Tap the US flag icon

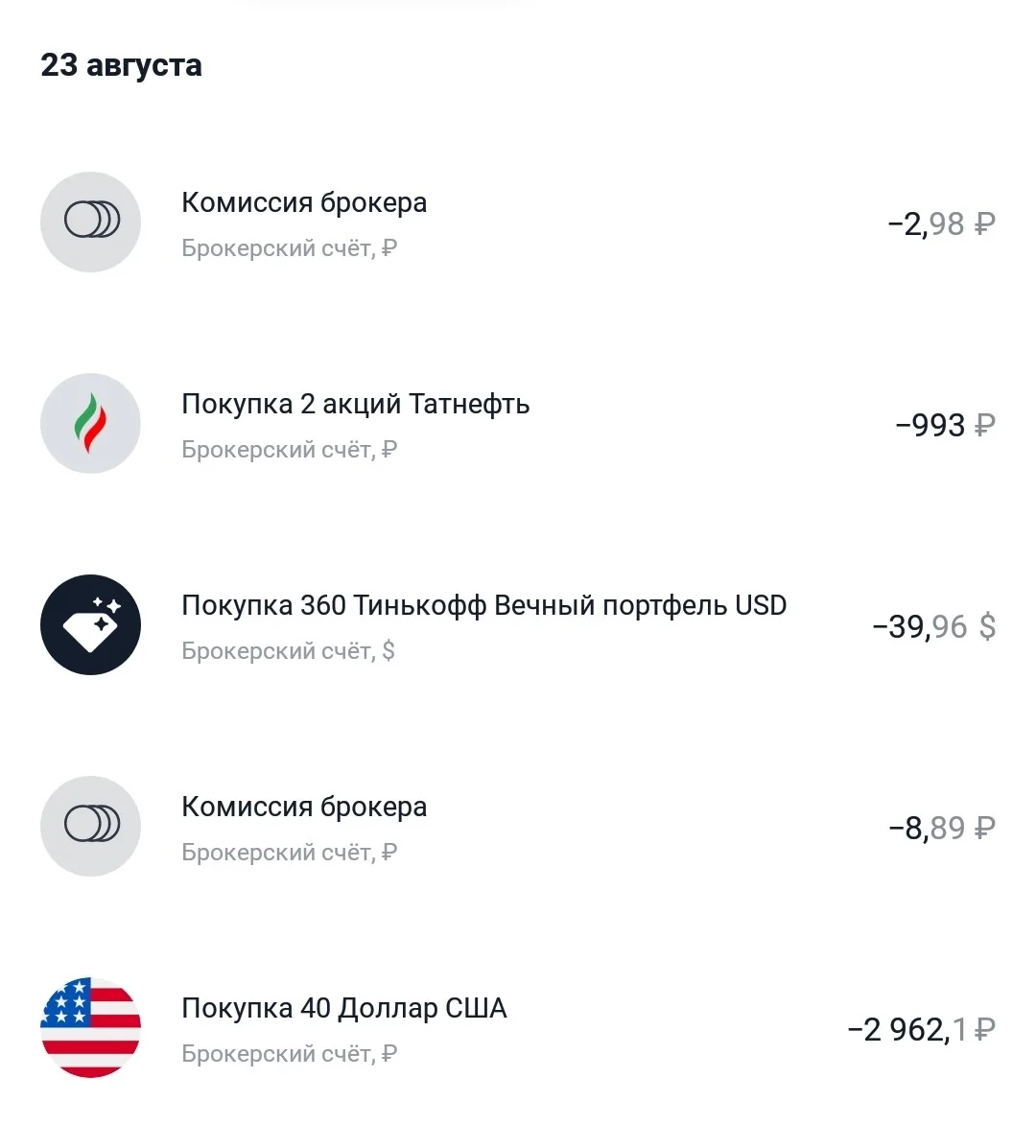point(91,1027)
